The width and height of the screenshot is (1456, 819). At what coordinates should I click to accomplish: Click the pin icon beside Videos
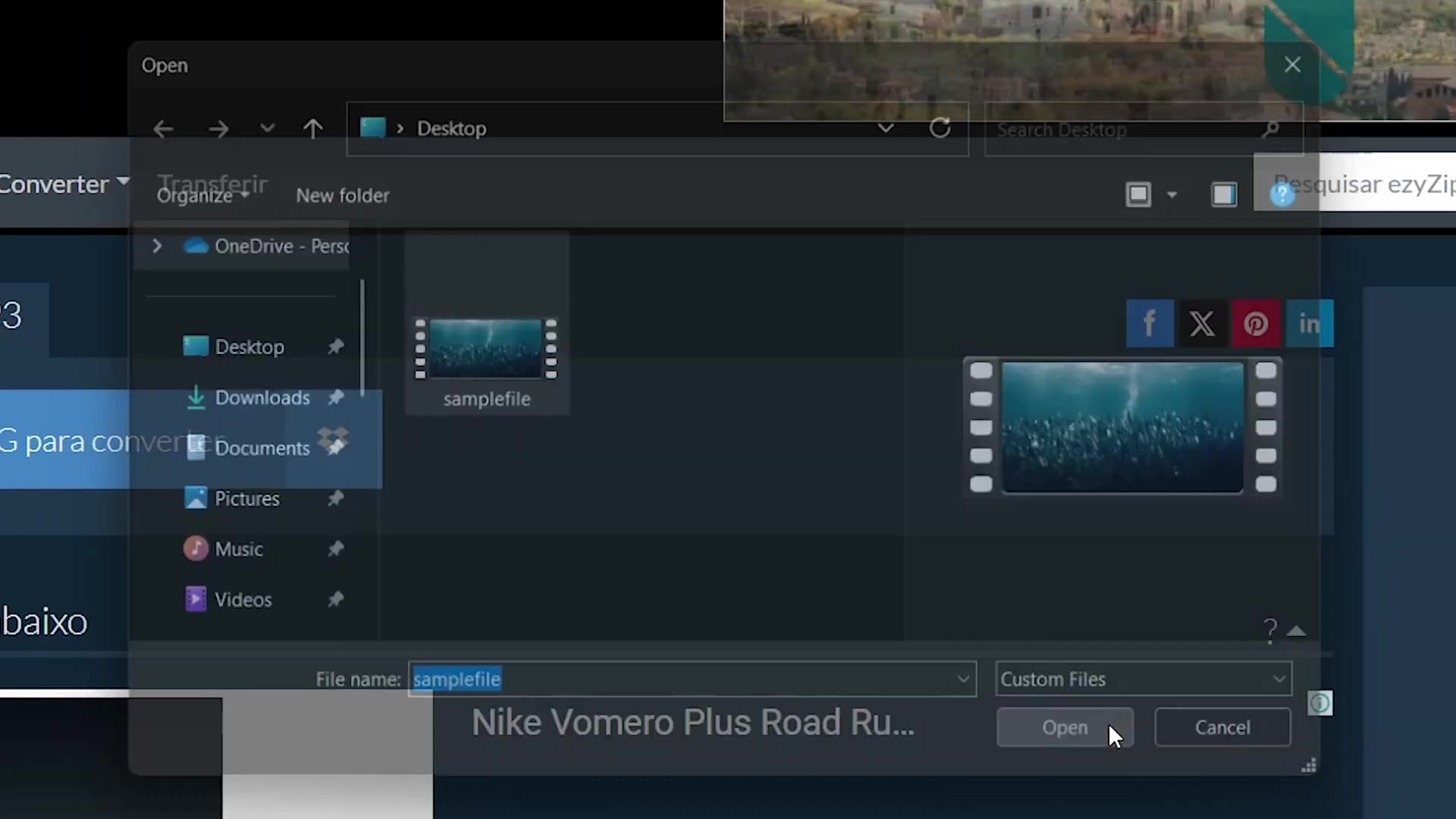(335, 600)
